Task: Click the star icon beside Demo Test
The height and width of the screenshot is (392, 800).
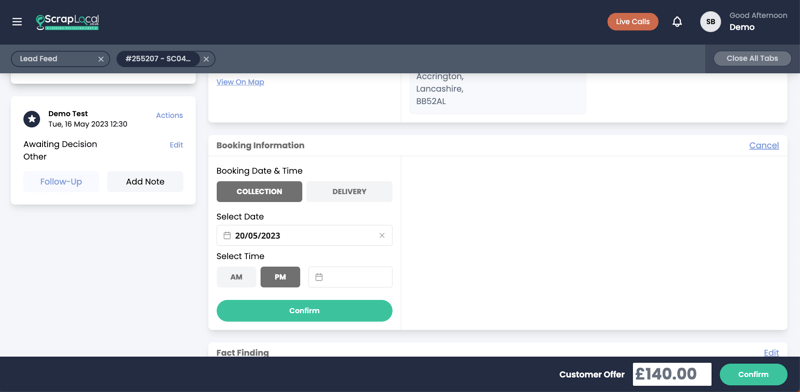Action: [x=32, y=119]
